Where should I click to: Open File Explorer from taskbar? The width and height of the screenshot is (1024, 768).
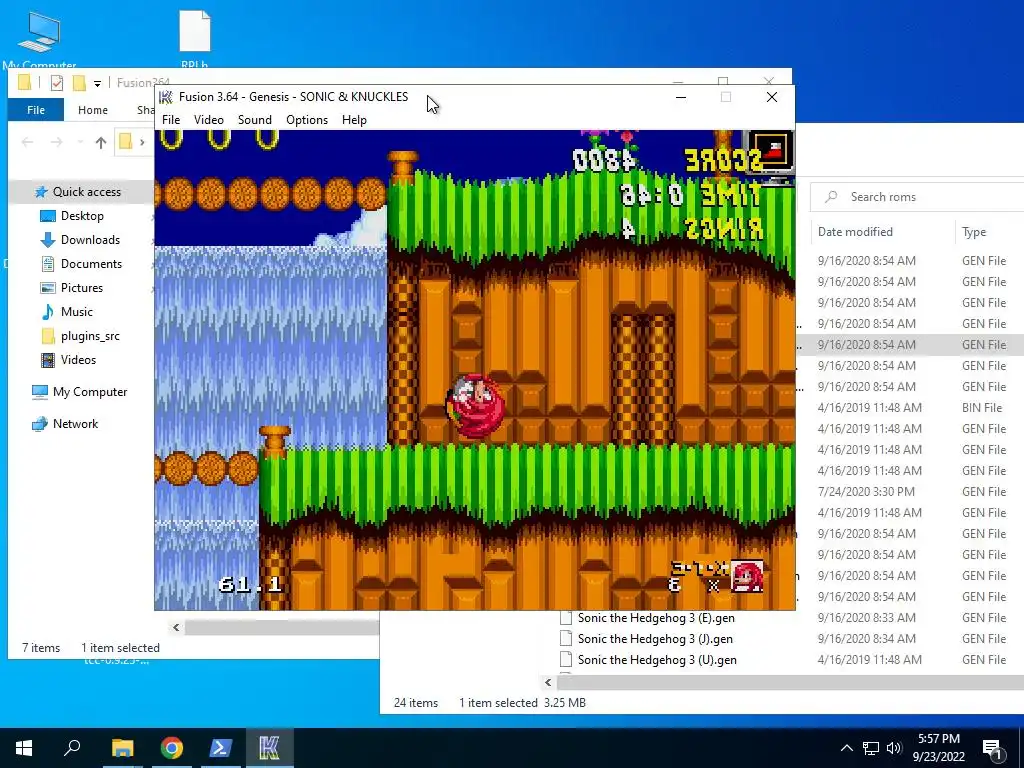click(x=122, y=748)
